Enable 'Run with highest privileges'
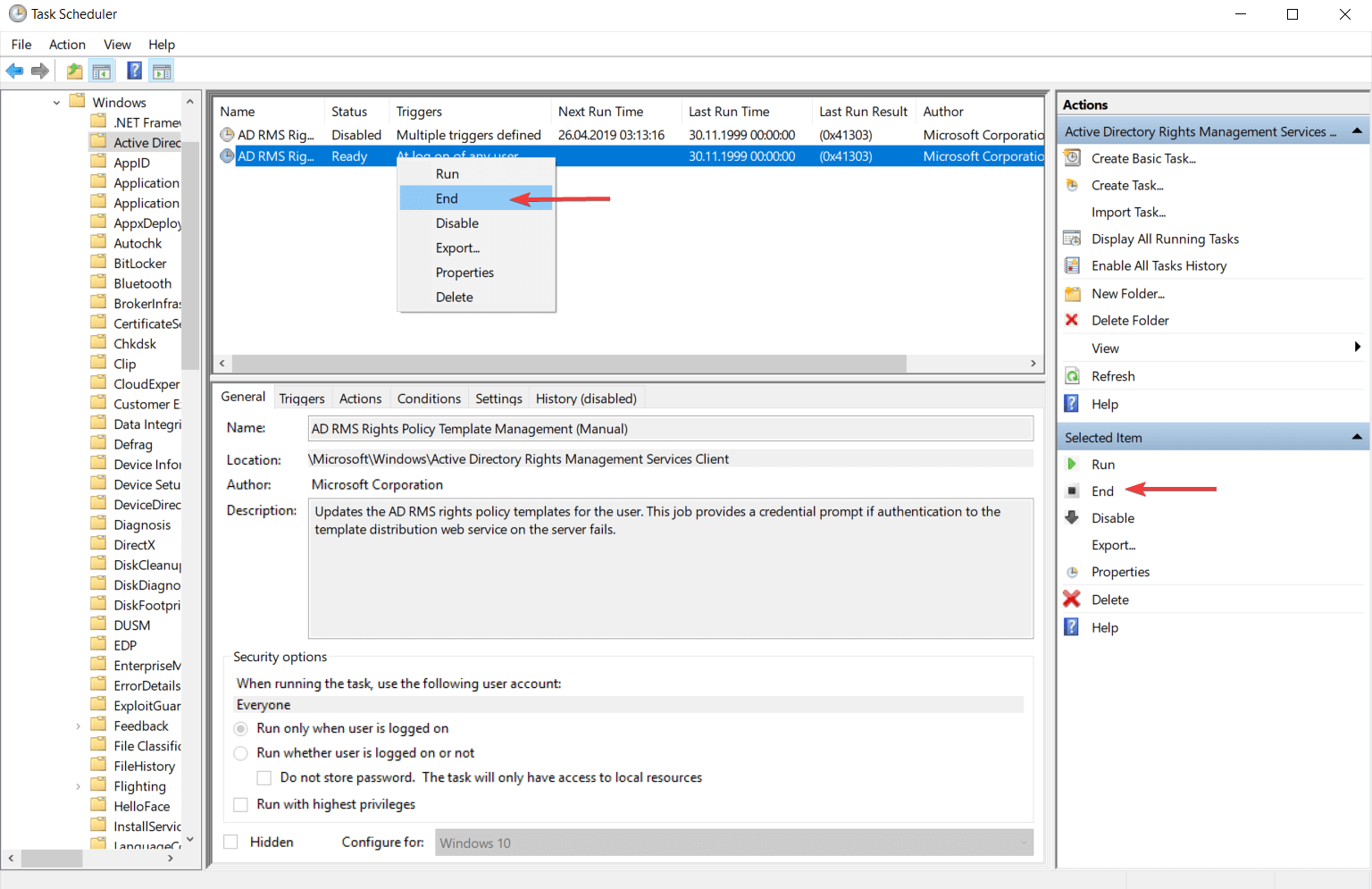The image size is (1372, 889). tap(240, 804)
